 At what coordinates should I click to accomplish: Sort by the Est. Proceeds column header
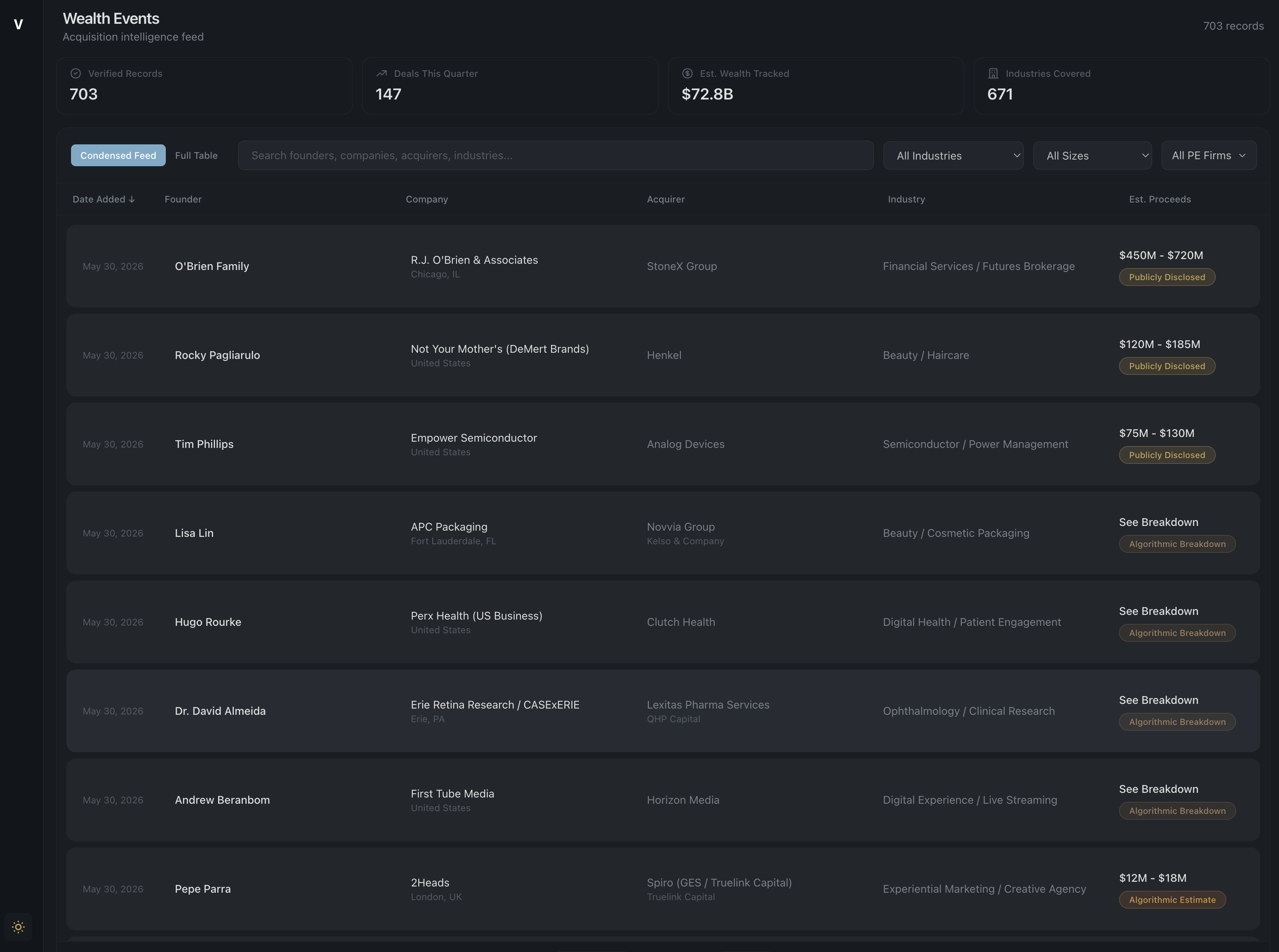click(x=1160, y=199)
